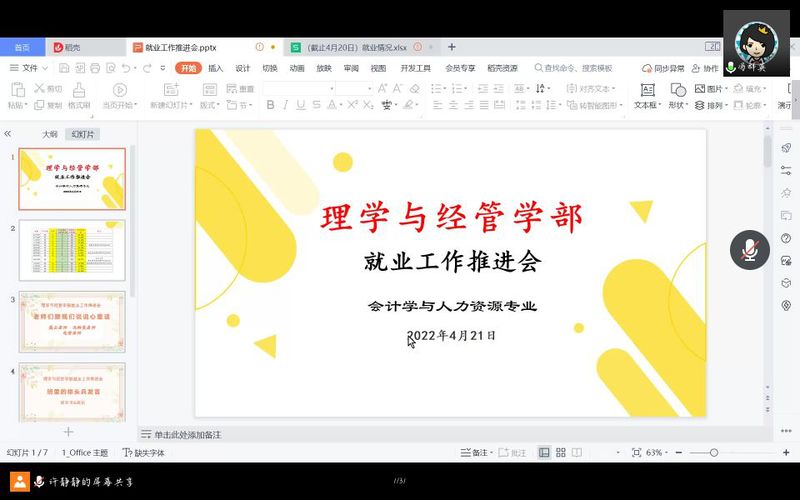Click the 缺失字体 status bar link
This screenshot has height=500, width=800.
(x=143, y=453)
